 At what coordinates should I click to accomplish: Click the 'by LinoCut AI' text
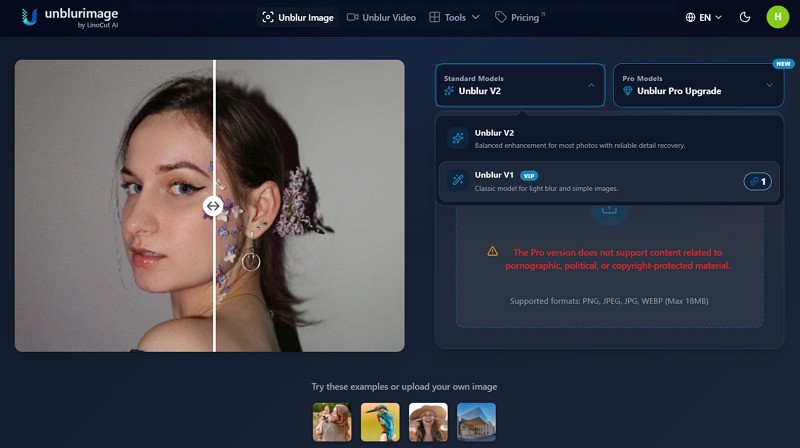[x=97, y=25]
